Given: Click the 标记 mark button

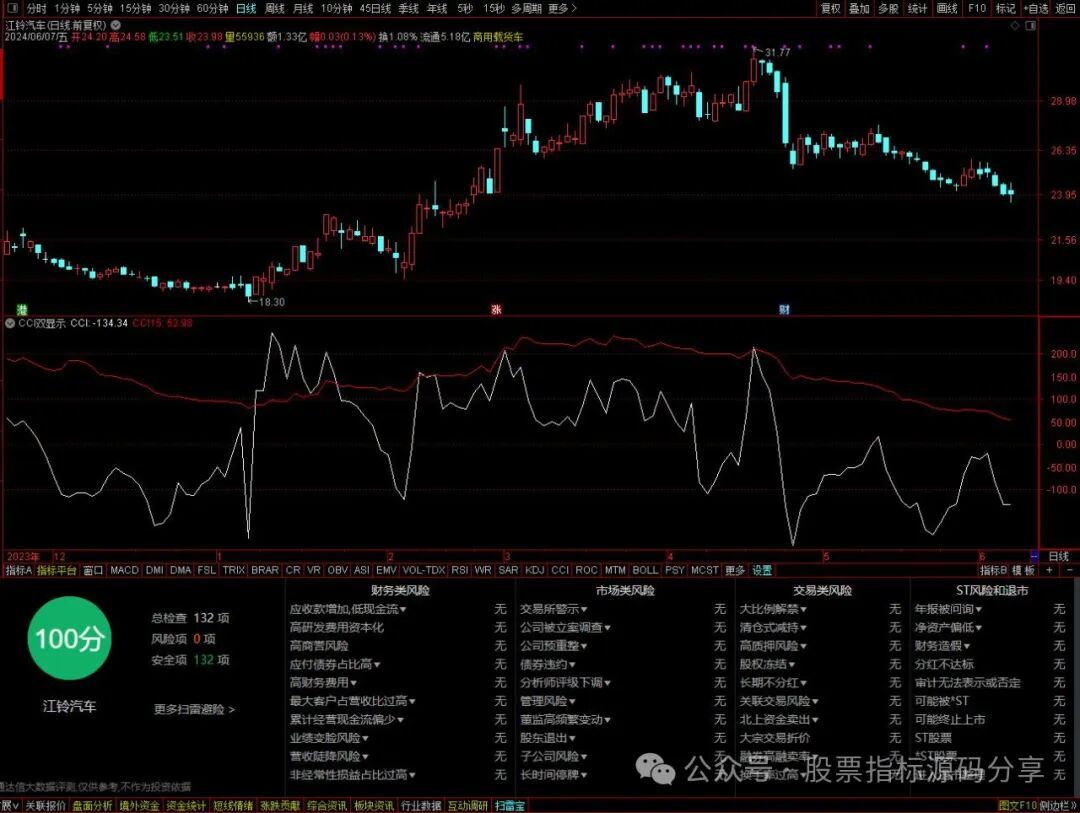Looking at the screenshot, I should pos(1006,8).
